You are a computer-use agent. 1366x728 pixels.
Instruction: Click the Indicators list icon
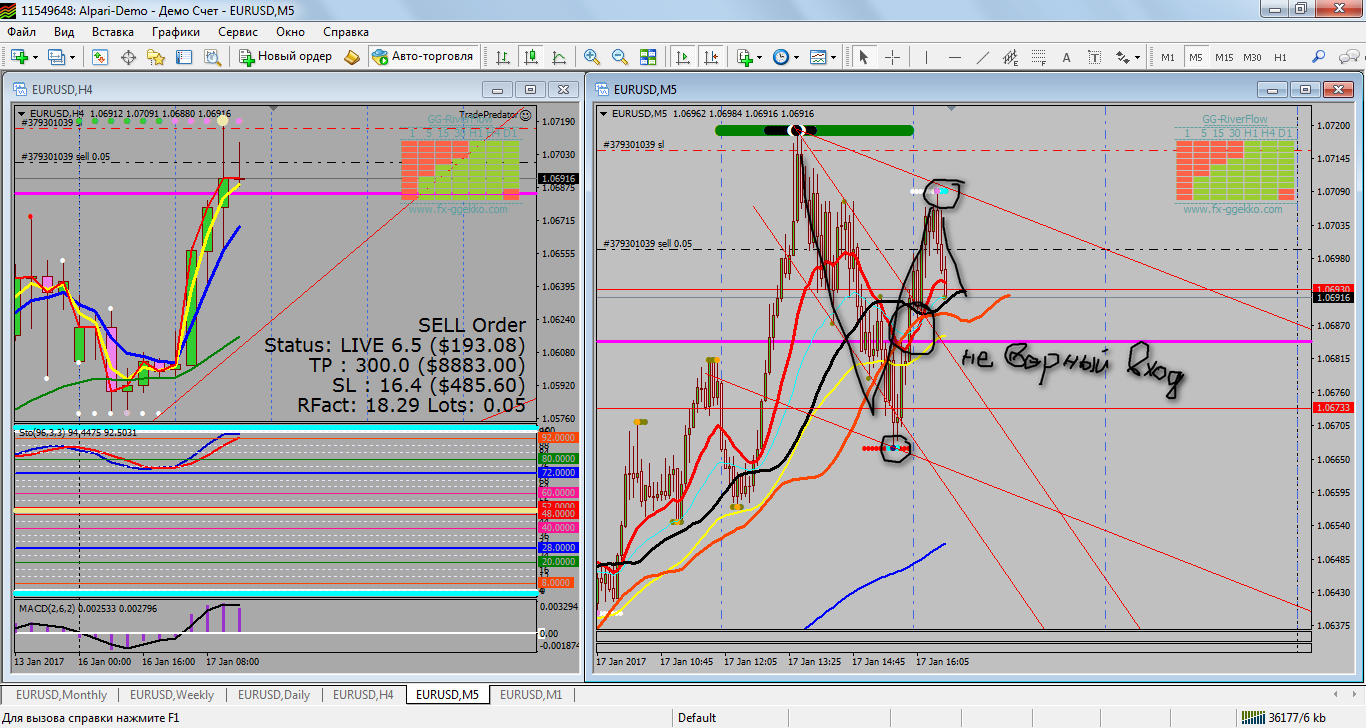coord(744,57)
